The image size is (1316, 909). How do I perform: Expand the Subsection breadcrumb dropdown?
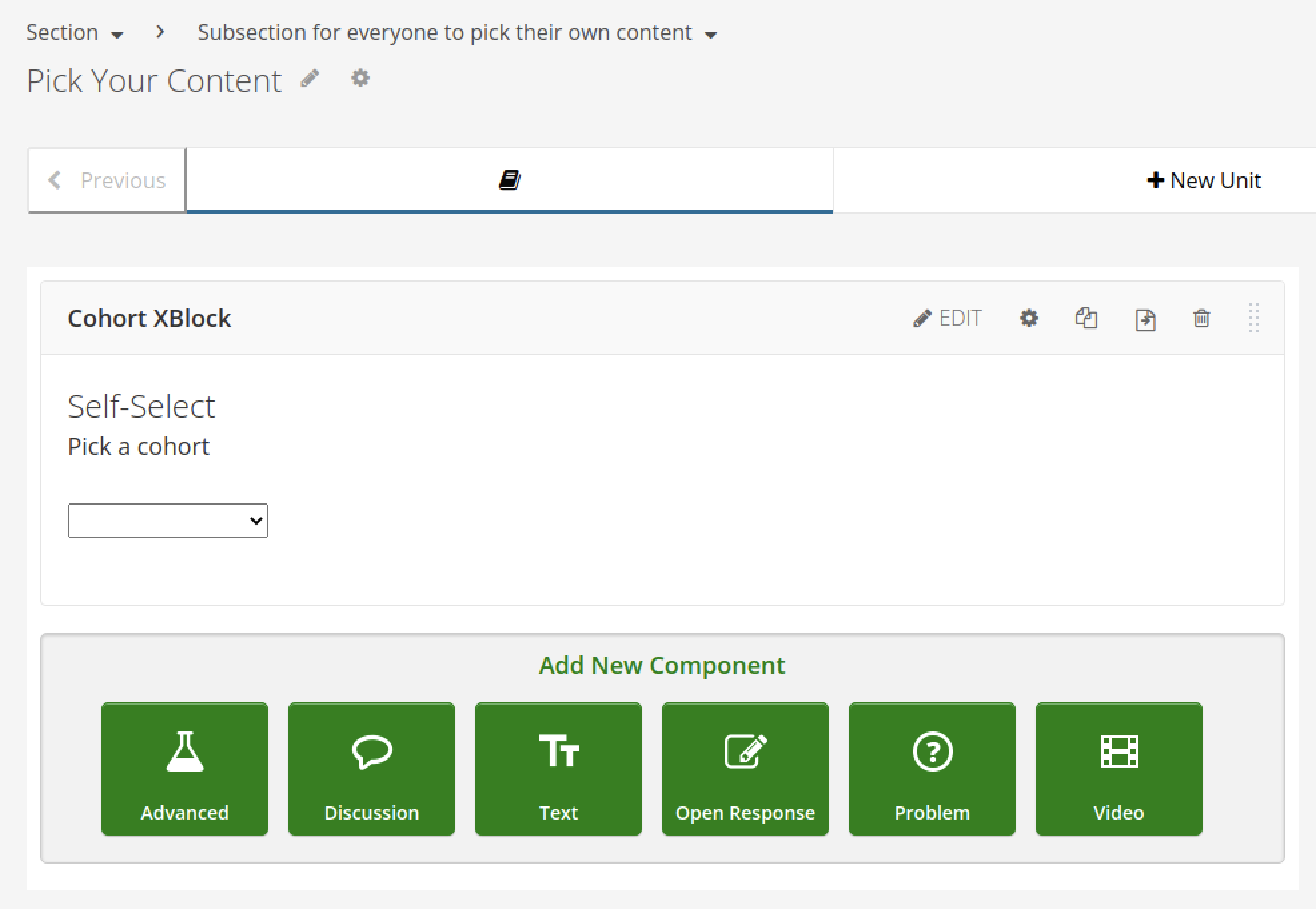(457, 33)
